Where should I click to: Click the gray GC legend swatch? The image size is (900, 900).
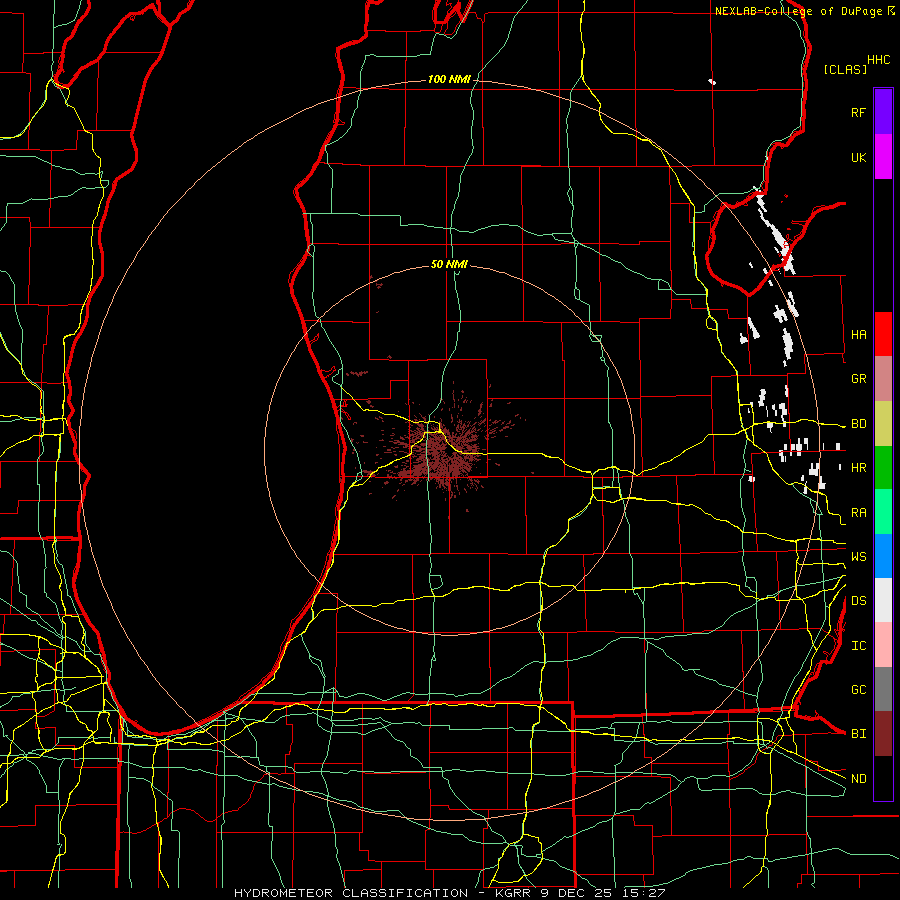point(883,689)
